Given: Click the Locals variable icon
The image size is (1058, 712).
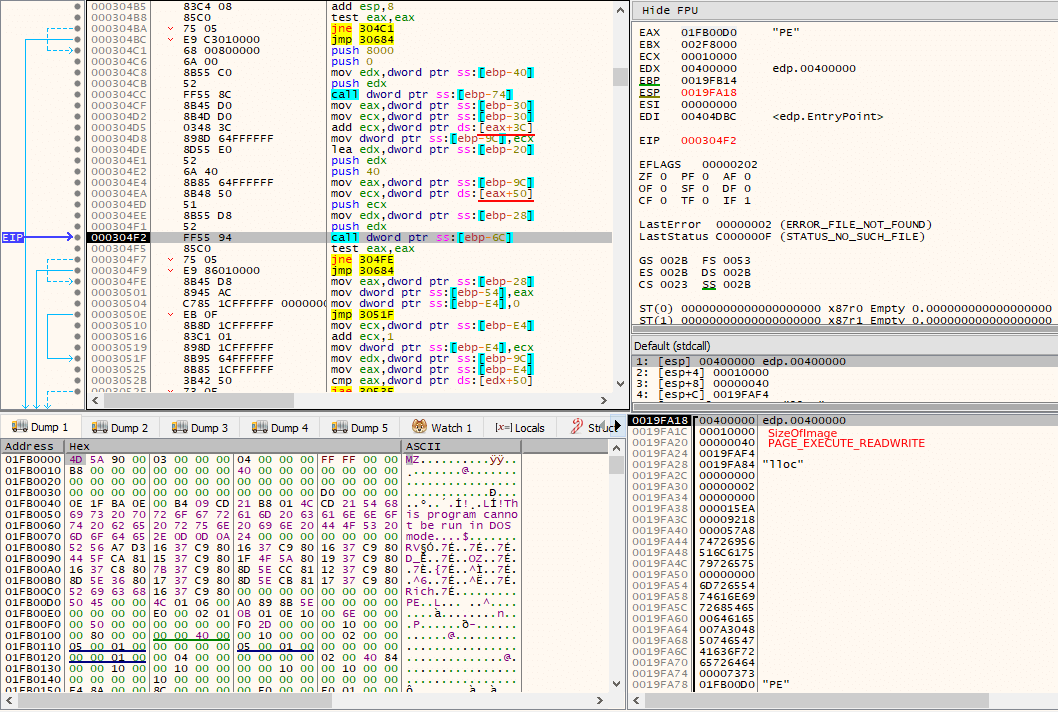Looking at the screenshot, I should click(503, 427).
